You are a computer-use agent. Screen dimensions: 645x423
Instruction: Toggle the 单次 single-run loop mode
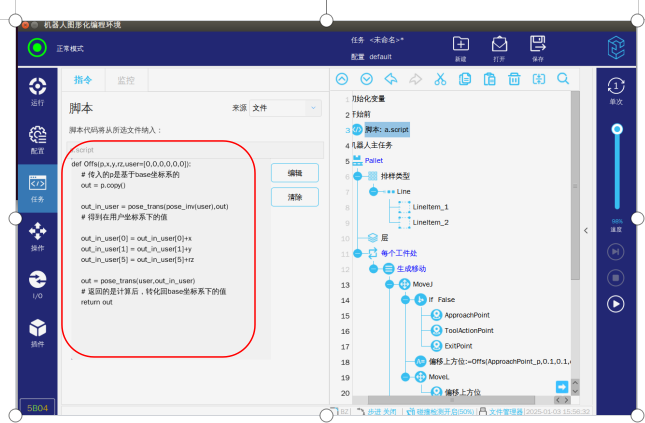click(x=616, y=90)
